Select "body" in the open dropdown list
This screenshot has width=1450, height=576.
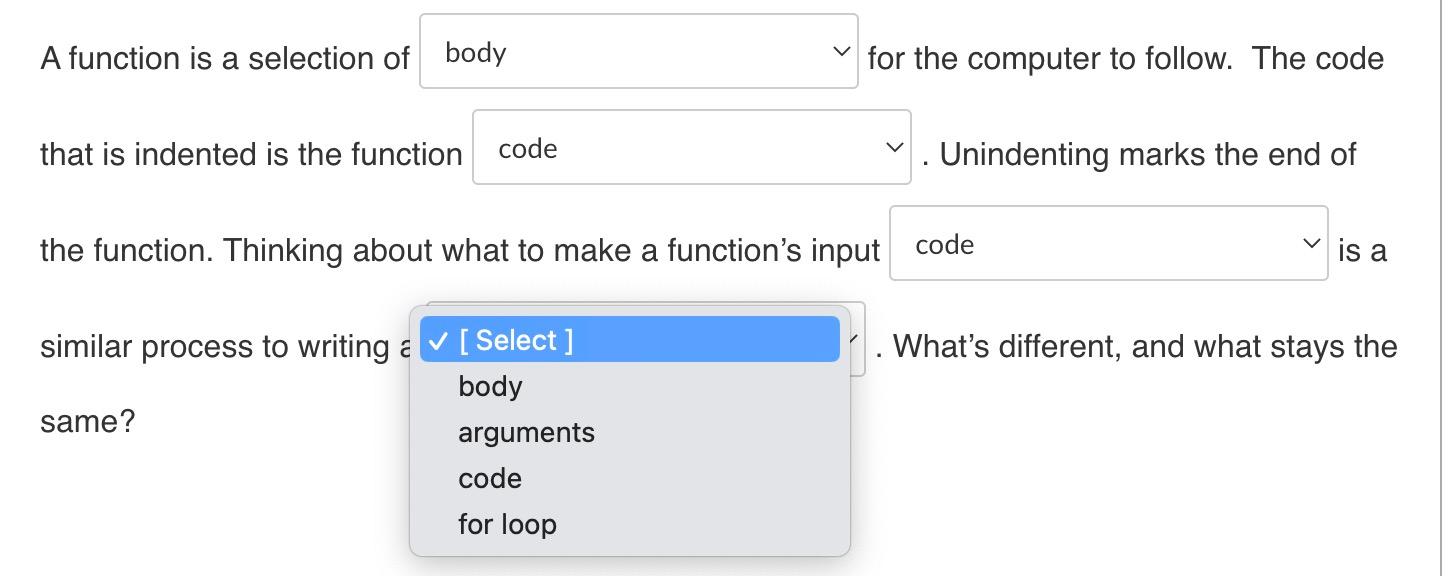click(x=489, y=386)
